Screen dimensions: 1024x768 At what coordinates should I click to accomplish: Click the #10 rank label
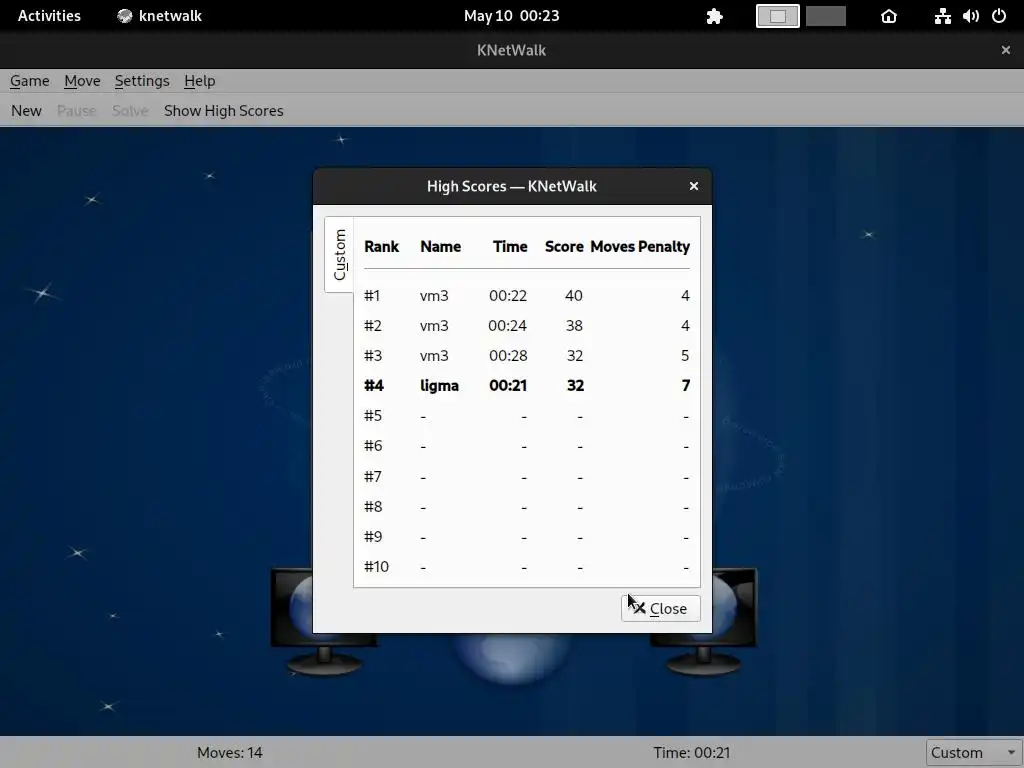coord(376,567)
